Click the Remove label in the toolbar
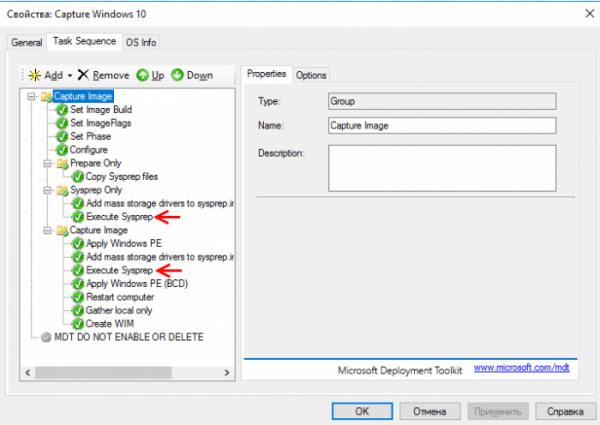Screen dimensions: 600x425 click(x=111, y=75)
